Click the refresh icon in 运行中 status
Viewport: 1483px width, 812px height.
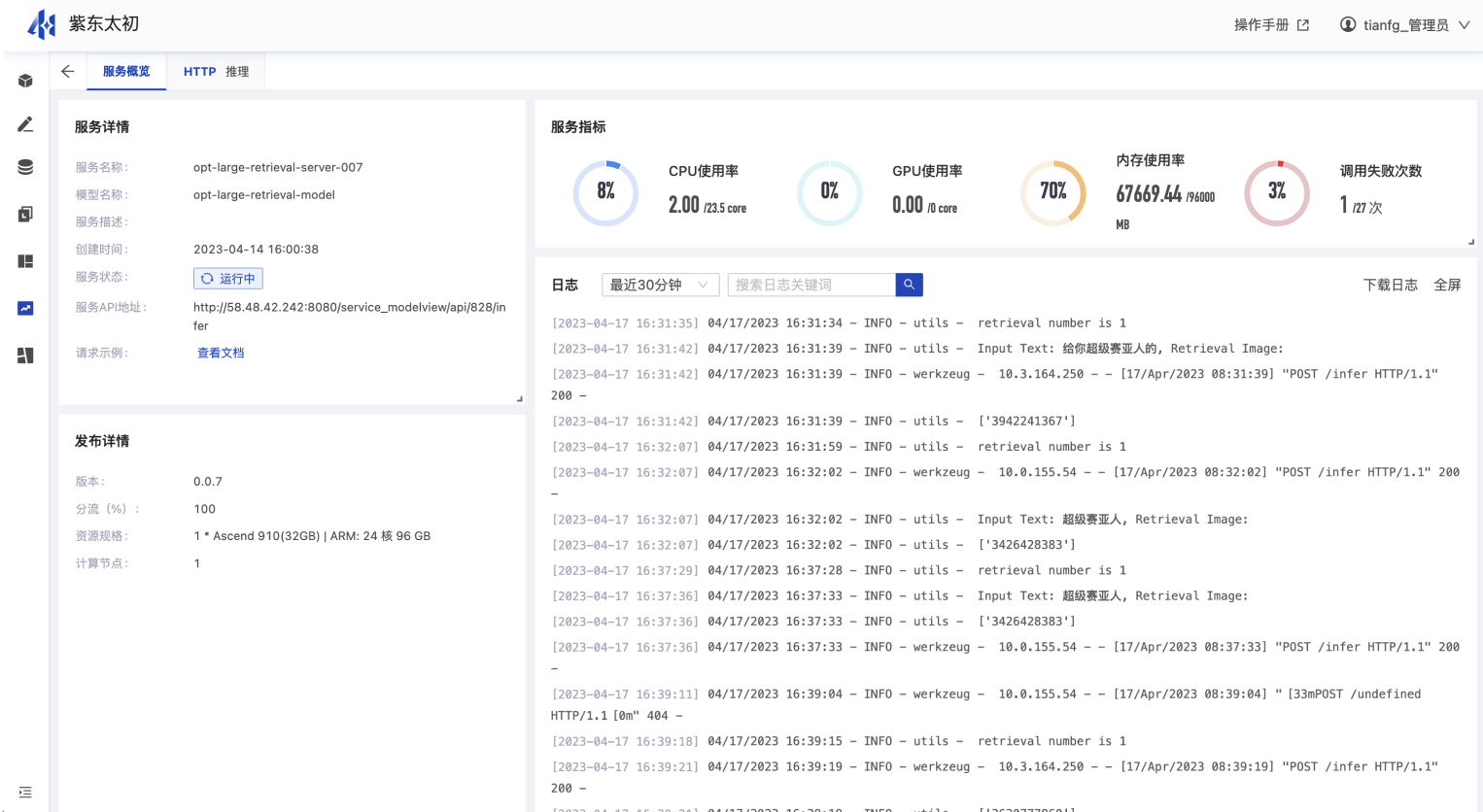[x=207, y=279]
